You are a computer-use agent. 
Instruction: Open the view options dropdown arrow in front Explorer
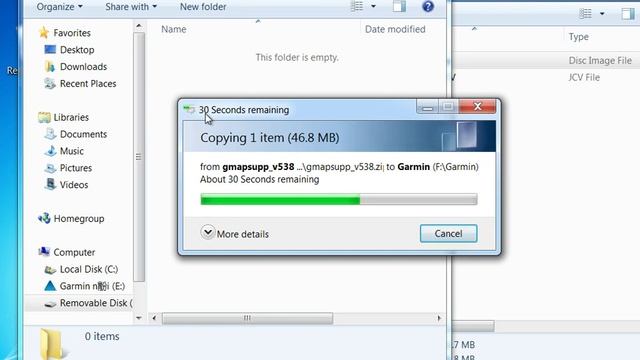pos(373,6)
